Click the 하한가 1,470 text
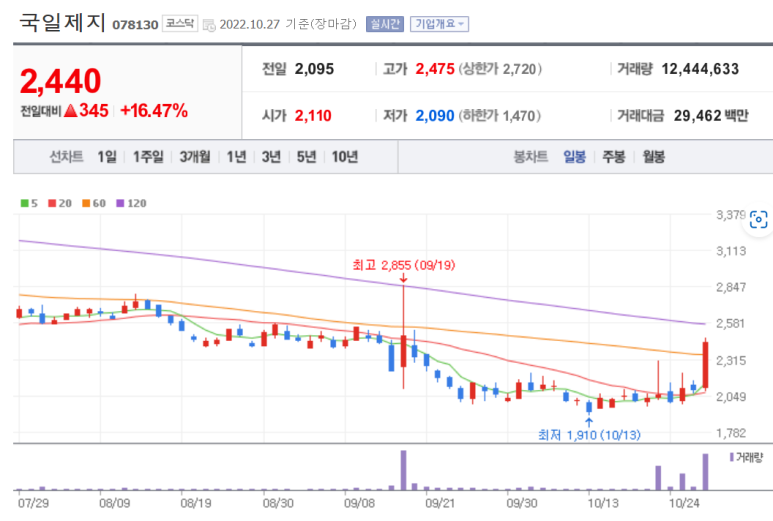The width and height of the screenshot is (773, 521). (499, 115)
